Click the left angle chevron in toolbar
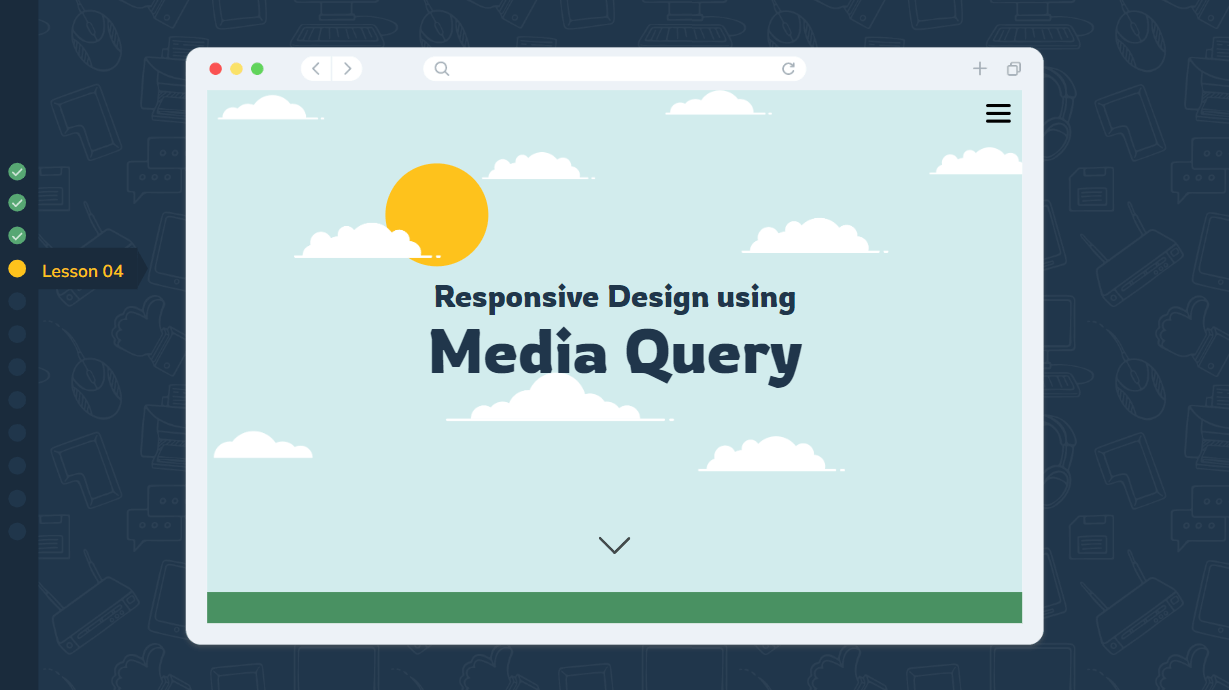The width and height of the screenshot is (1229, 690). [x=315, y=68]
